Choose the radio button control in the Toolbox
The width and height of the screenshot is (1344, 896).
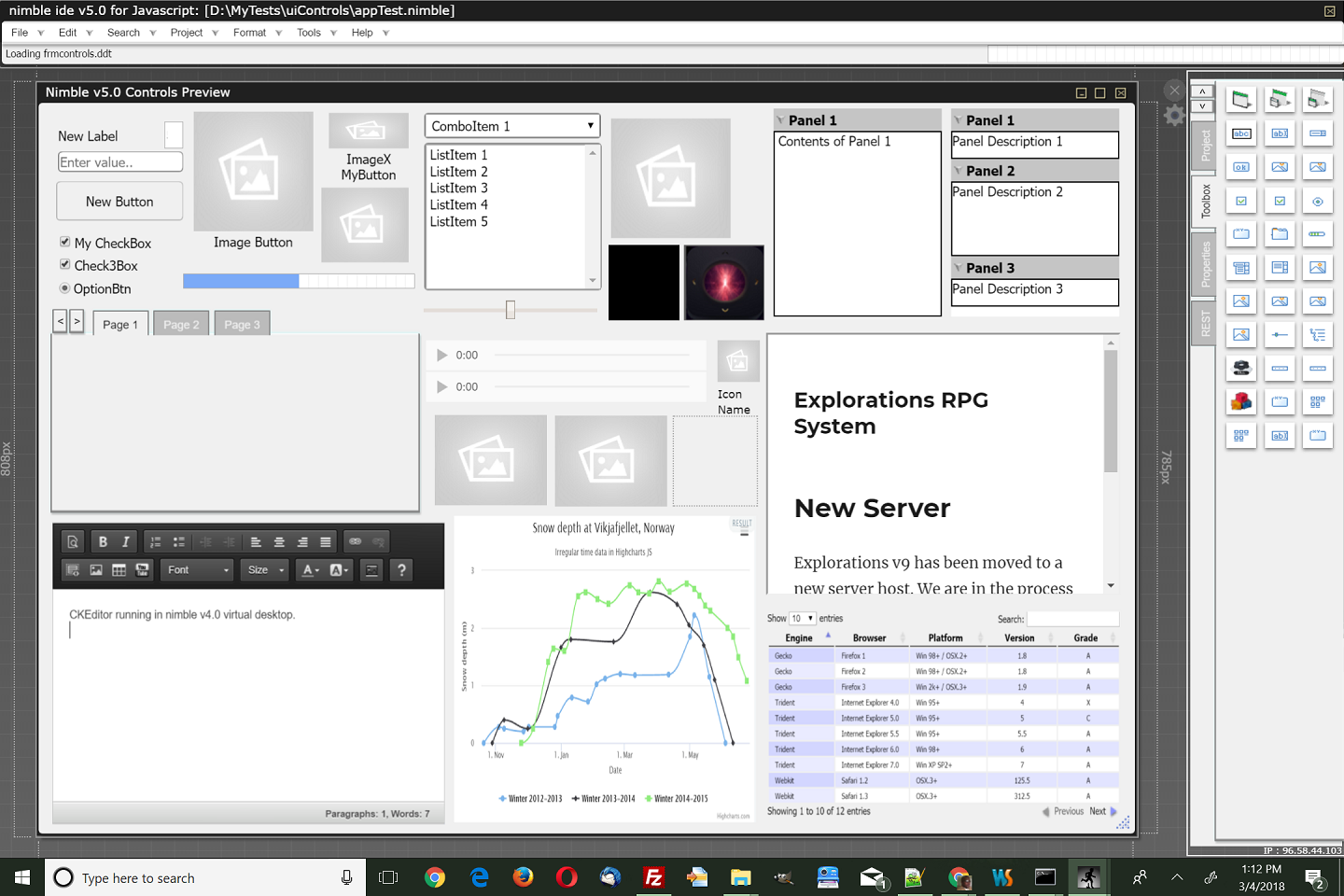click(x=1318, y=201)
